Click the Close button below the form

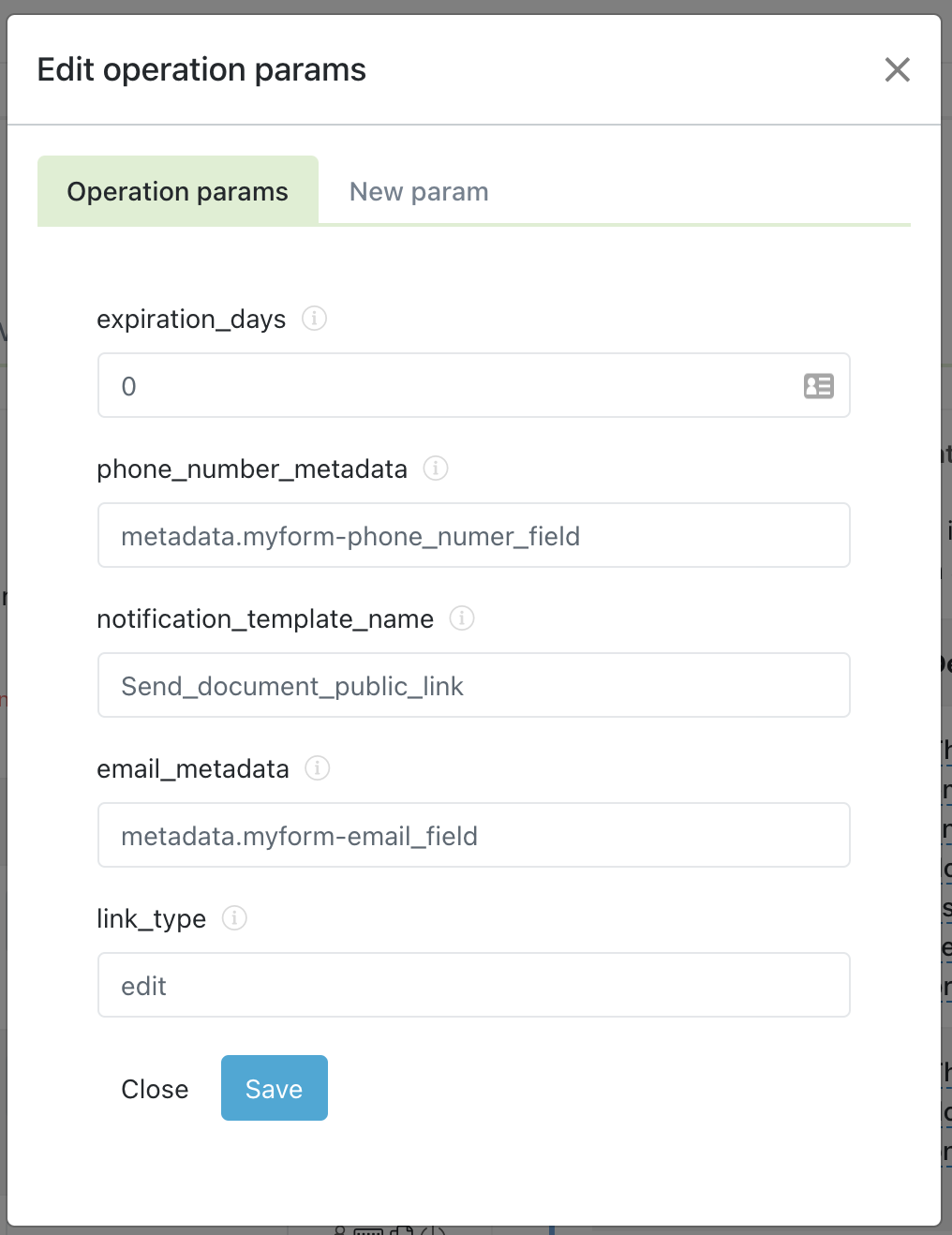155,1088
